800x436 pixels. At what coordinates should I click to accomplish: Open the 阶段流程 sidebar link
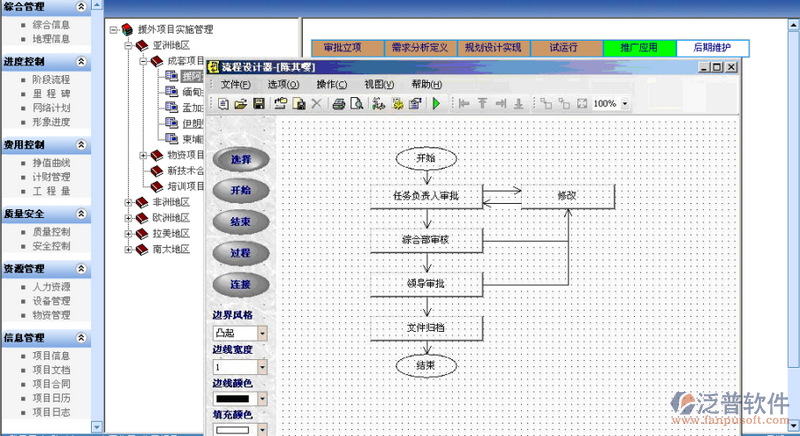[51, 79]
